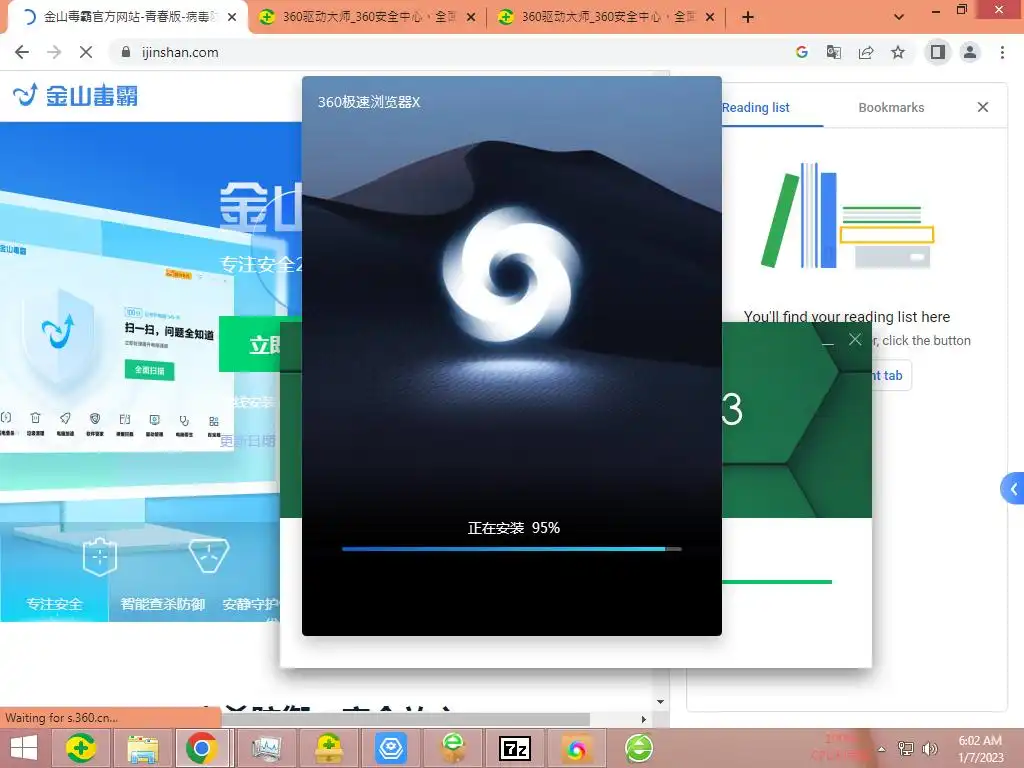The image size is (1024, 768).
Task: Open 360 green plus taskbar icon
Action: click(80, 748)
